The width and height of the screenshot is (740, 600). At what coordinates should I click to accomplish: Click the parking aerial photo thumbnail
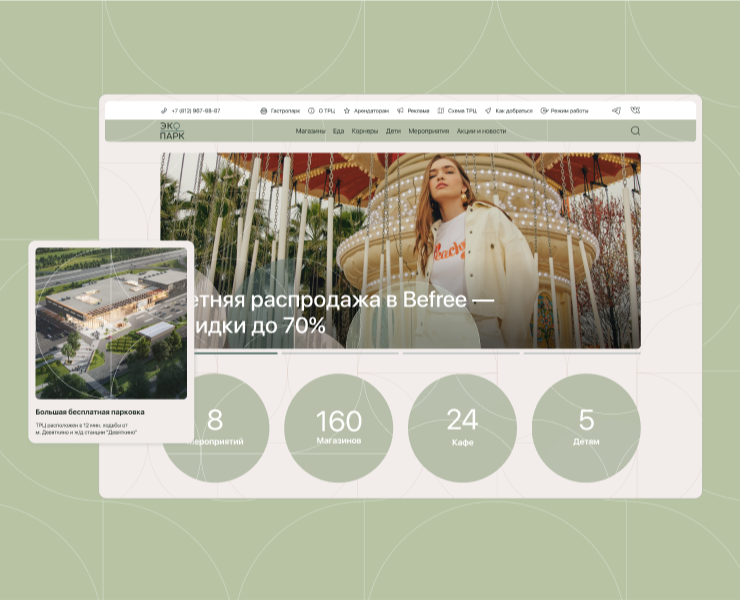tap(111, 323)
